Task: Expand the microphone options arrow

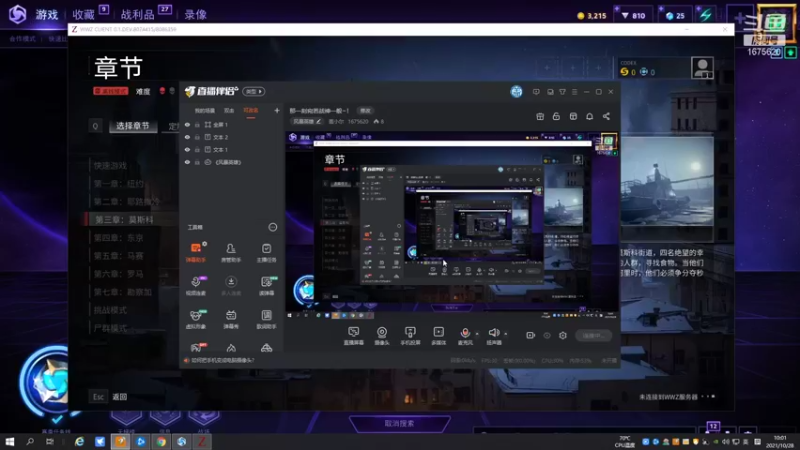Action: [x=477, y=334]
